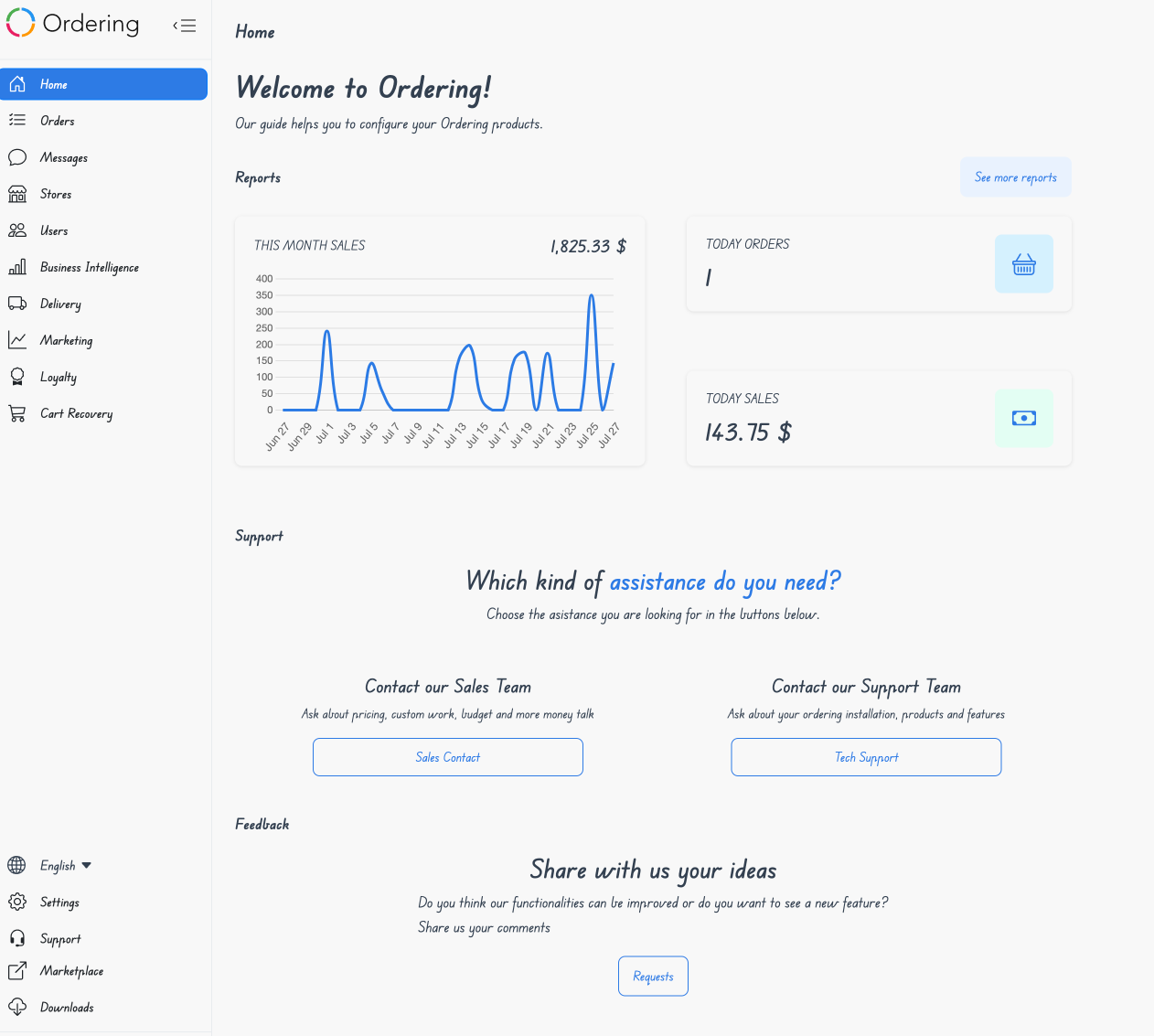Click the Support headset icon
The width and height of the screenshot is (1154, 1036).
[x=17, y=938]
